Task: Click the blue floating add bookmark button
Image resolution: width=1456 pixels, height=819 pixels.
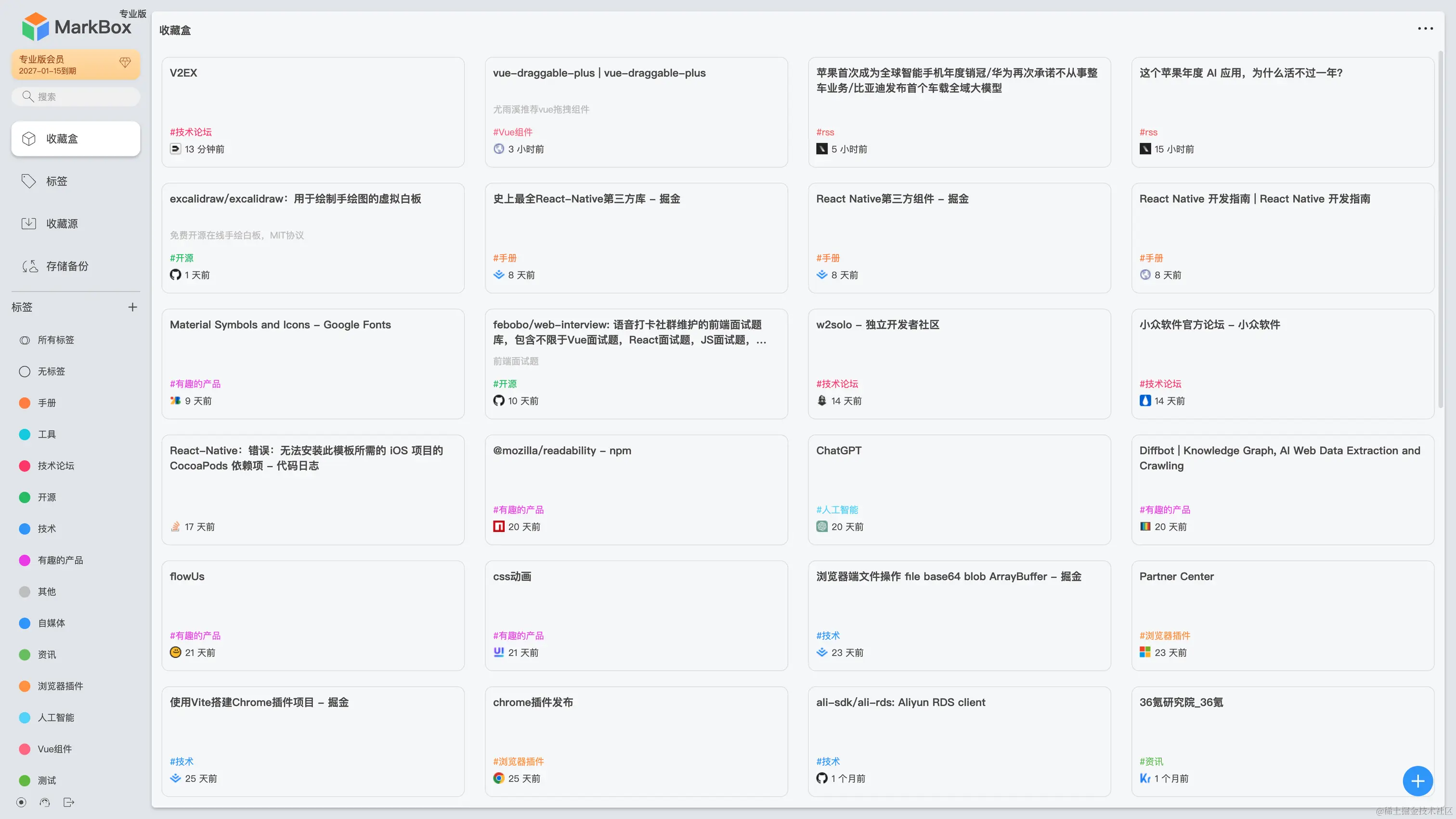Action: 1417,781
